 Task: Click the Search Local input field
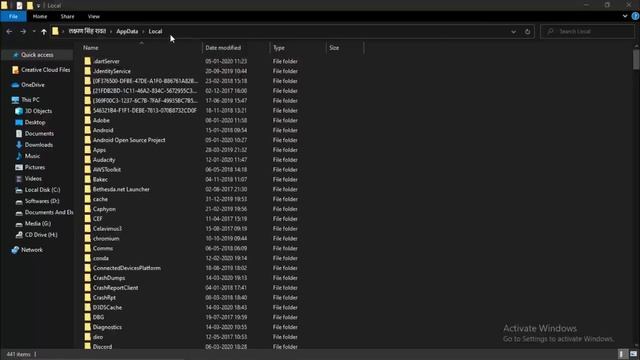tap(587, 31)
